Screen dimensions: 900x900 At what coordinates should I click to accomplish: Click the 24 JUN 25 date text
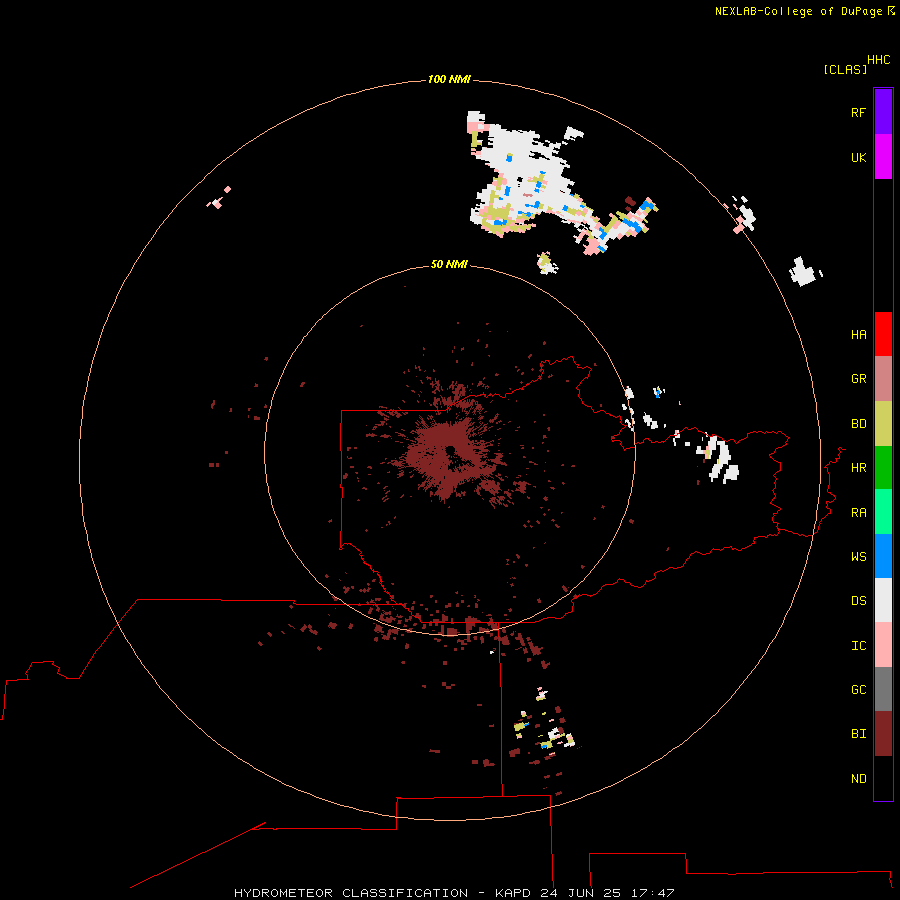click(x=581, y=893)
